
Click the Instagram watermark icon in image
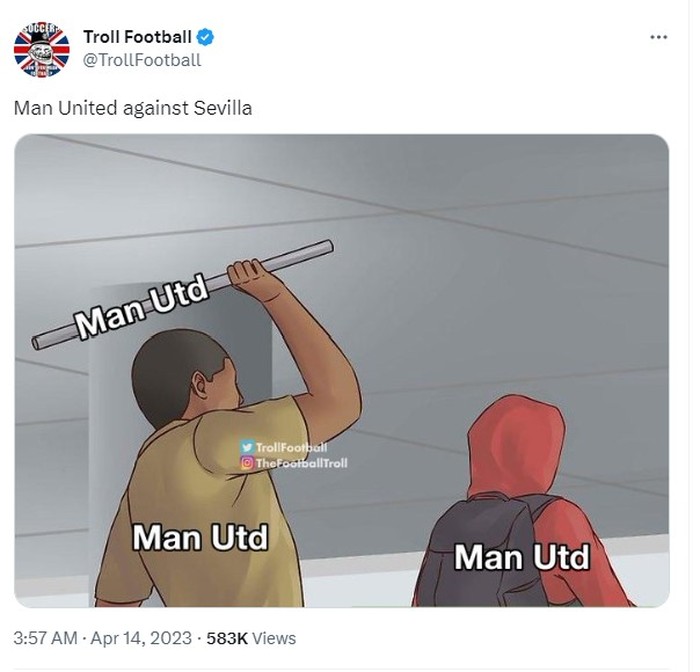[247, 463]
